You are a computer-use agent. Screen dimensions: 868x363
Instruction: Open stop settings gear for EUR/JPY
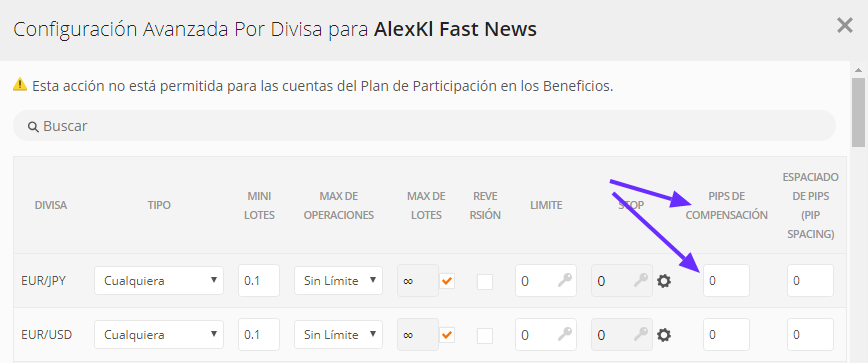(x=664, y=281)
